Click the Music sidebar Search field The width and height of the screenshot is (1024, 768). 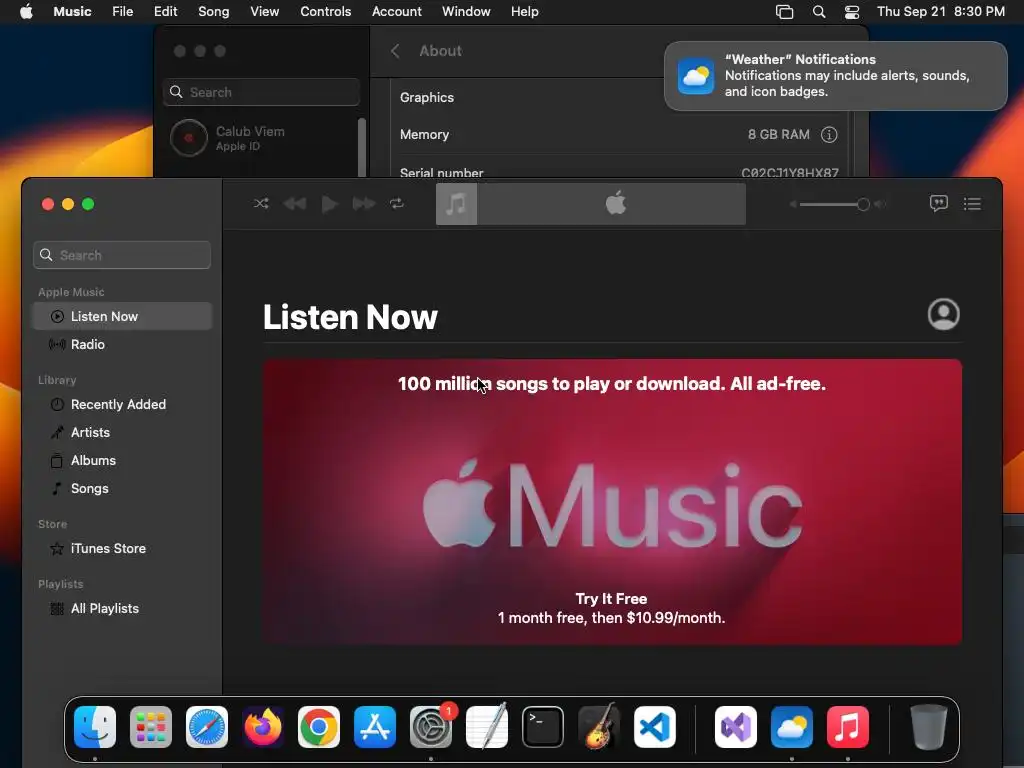click(x=122, y=255)
